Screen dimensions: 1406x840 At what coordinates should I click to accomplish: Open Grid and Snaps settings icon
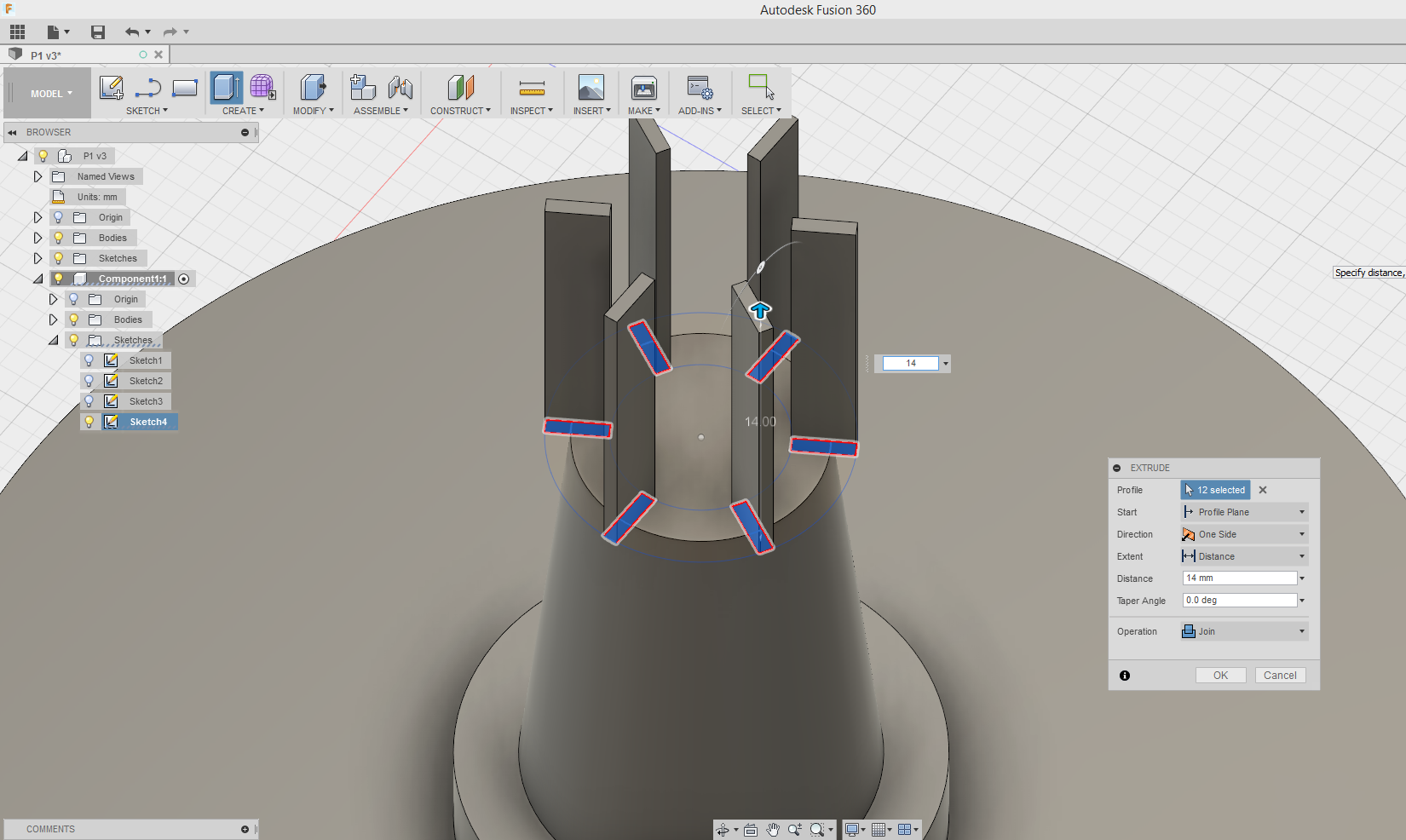pyautogui.click(x=879, y=830)
